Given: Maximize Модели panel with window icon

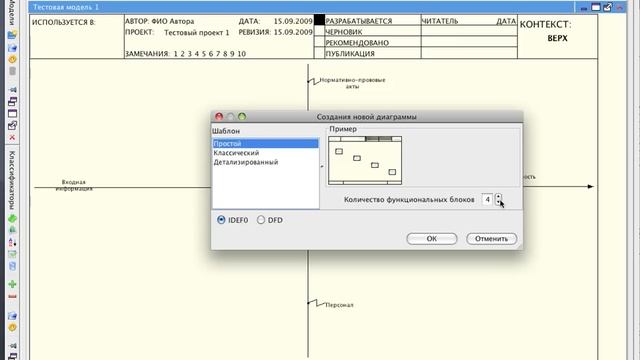Looking at the screenshot, I should pyautogui.click(x=12, y=114).
